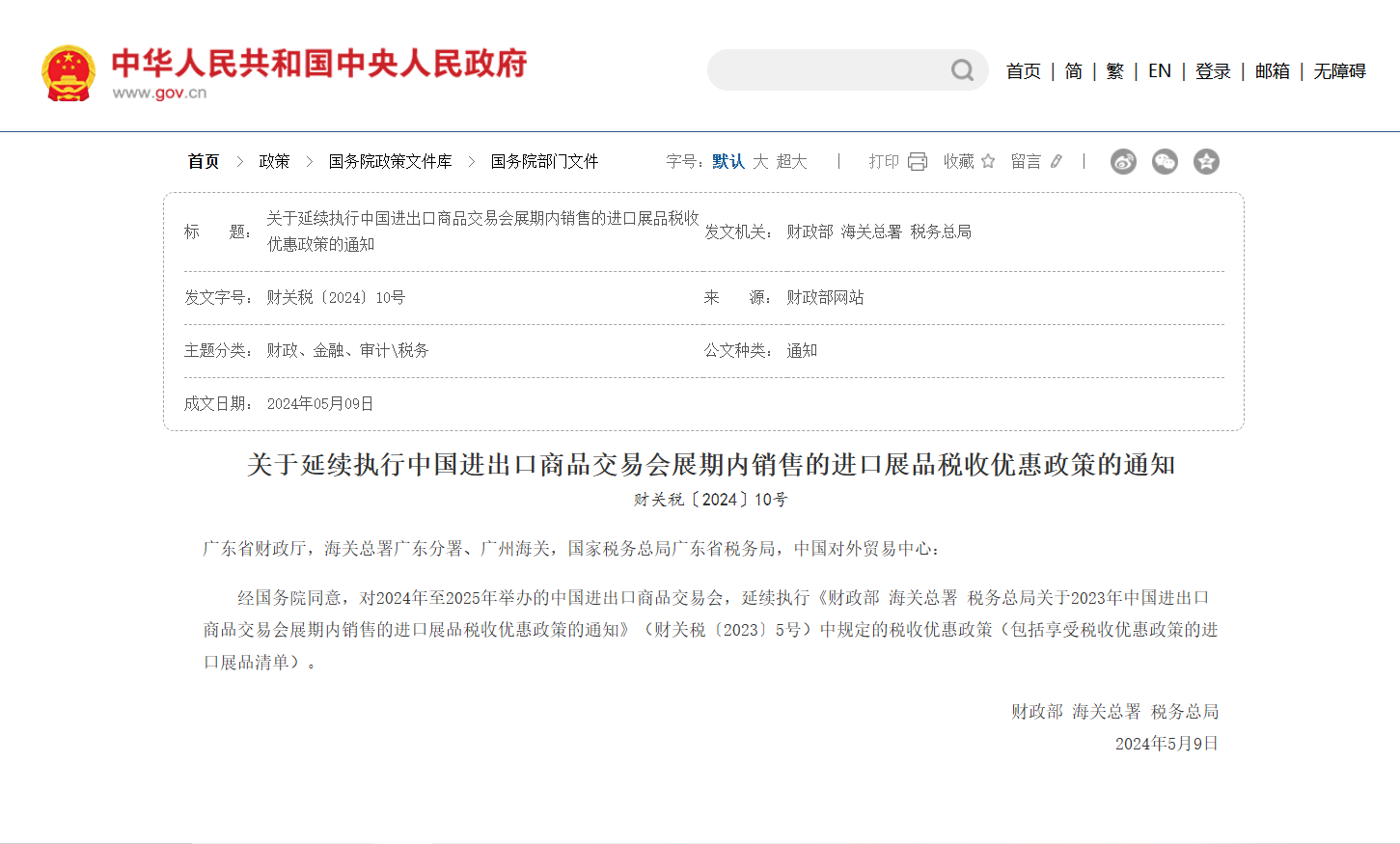This screenshot has height=844, width=1400.
Task: Select default font size 默认
Action: pos(728,161)
